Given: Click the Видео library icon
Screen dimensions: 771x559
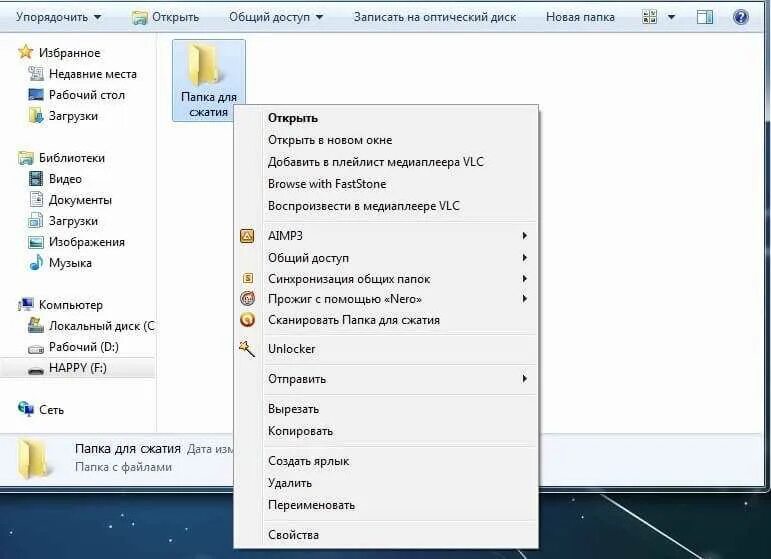Looking at the screenshot, I should pyautogui.click(x=36, y=178).
